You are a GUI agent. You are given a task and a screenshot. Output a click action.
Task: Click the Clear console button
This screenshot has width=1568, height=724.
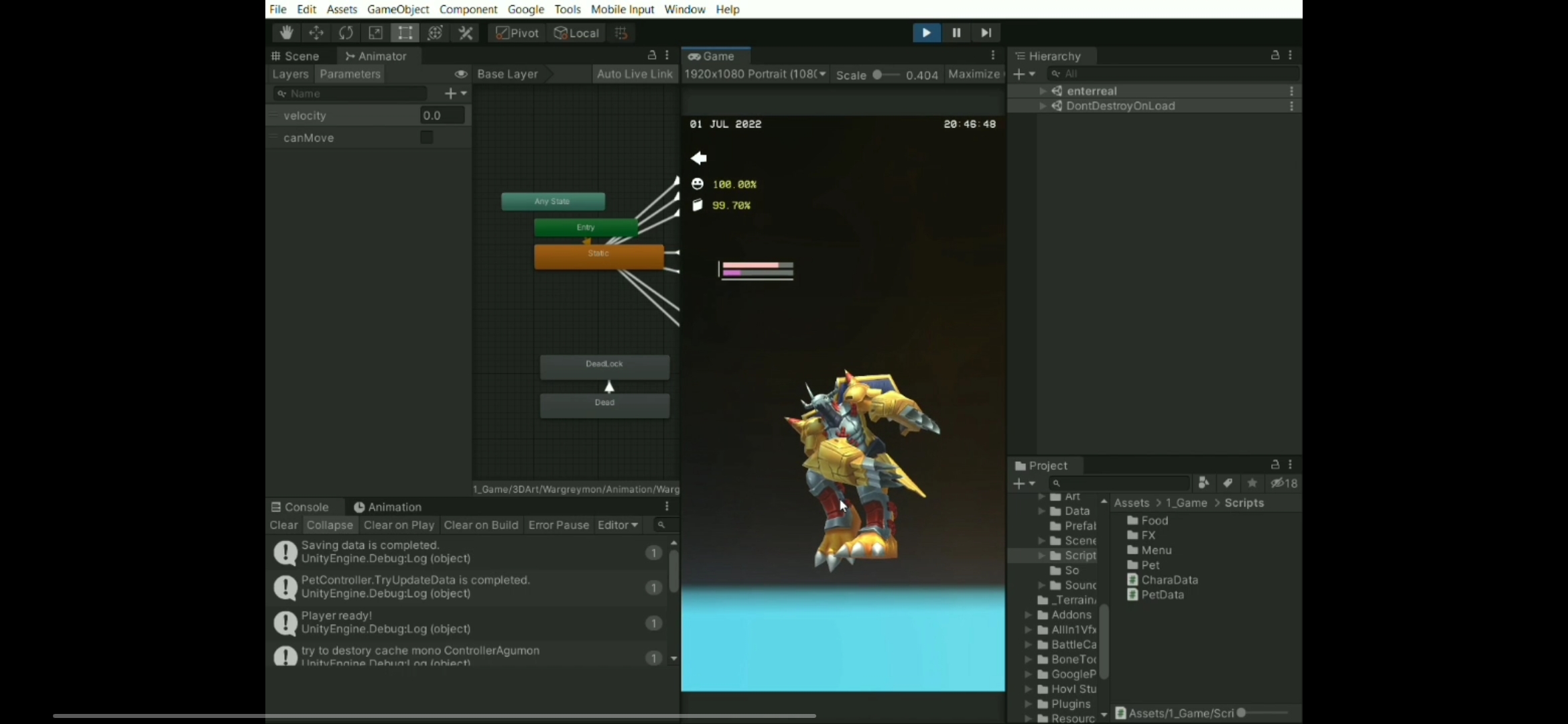[283, 525]
